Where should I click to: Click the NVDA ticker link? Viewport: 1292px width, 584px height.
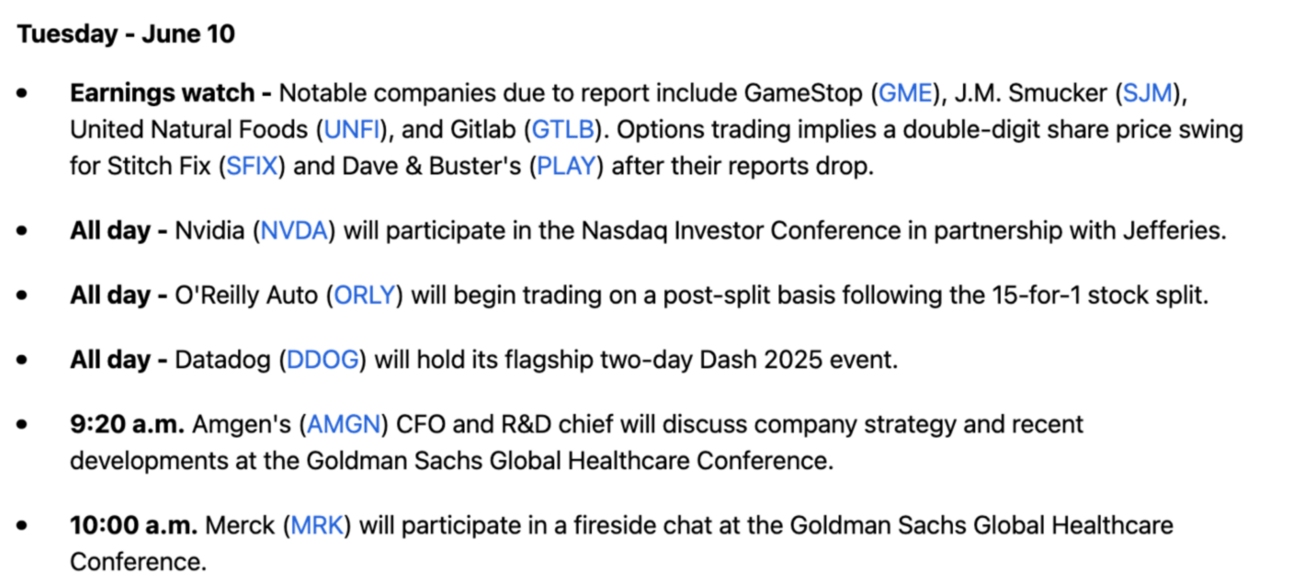point(297,230)
